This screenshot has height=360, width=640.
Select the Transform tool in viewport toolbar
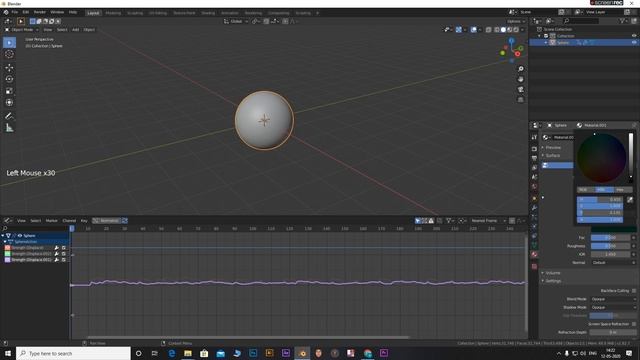[9, 102]
